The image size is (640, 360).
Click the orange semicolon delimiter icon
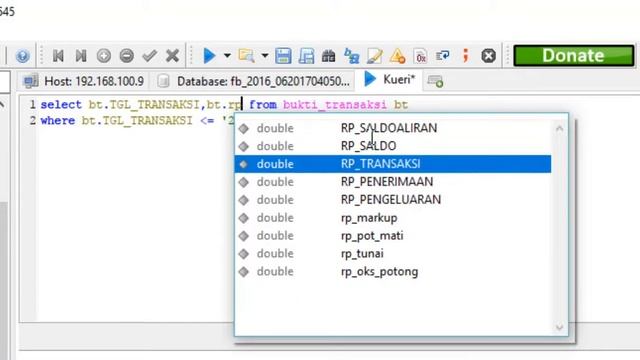[465, 56]
